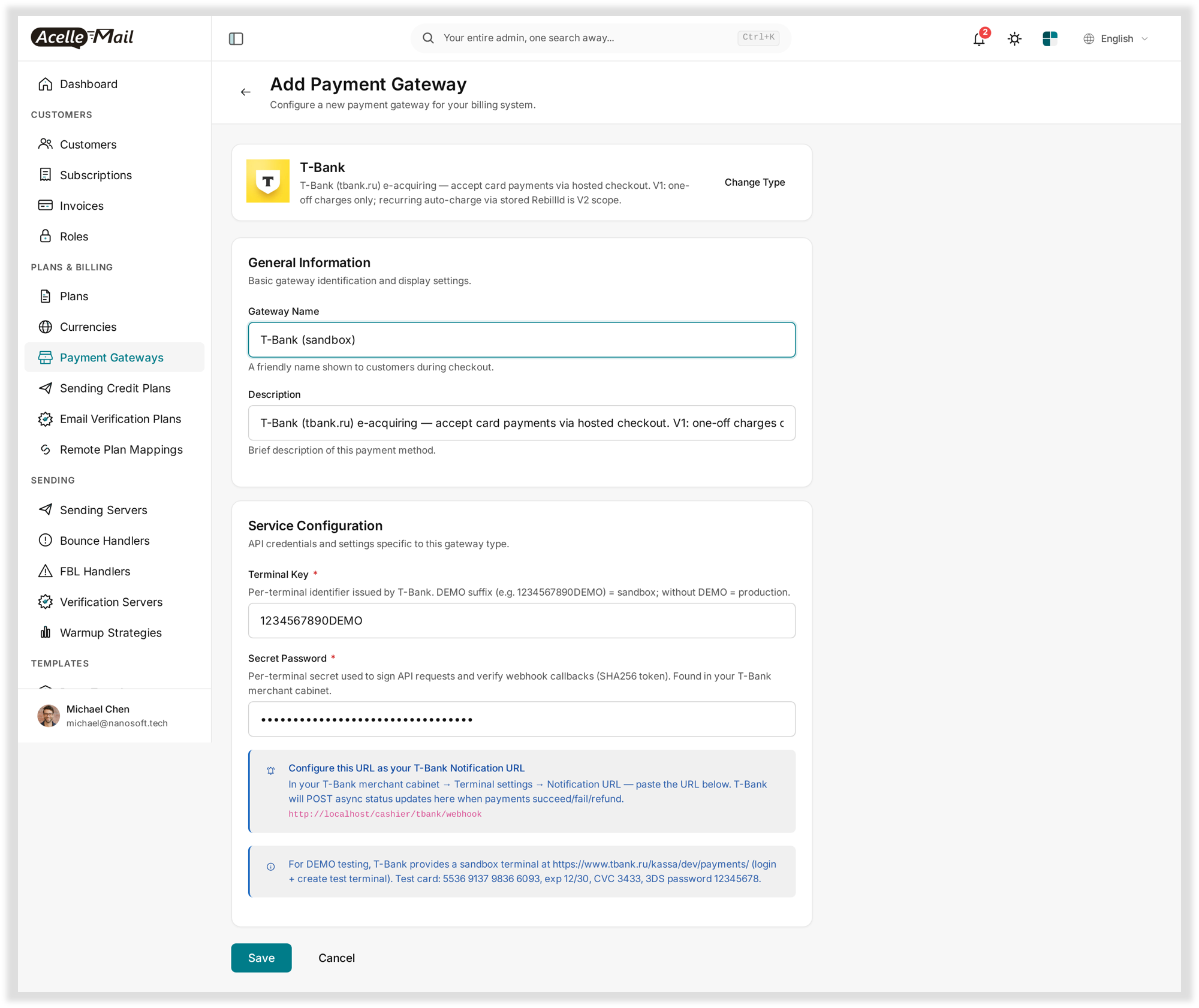The height and width of the screenshot is (1008, 1199).
Task: Open Bounce Handlers page
Action: [x=115, y=541]
